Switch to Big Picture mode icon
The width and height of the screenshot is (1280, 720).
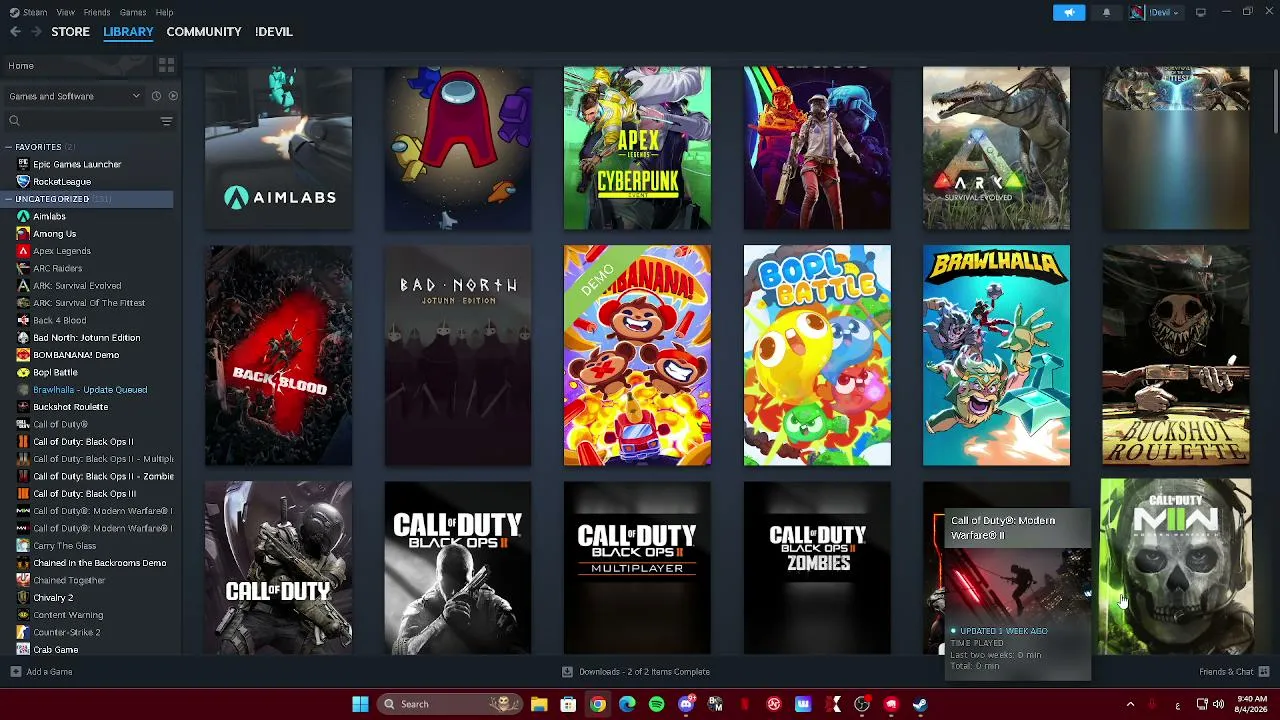tap(1200, 12)
